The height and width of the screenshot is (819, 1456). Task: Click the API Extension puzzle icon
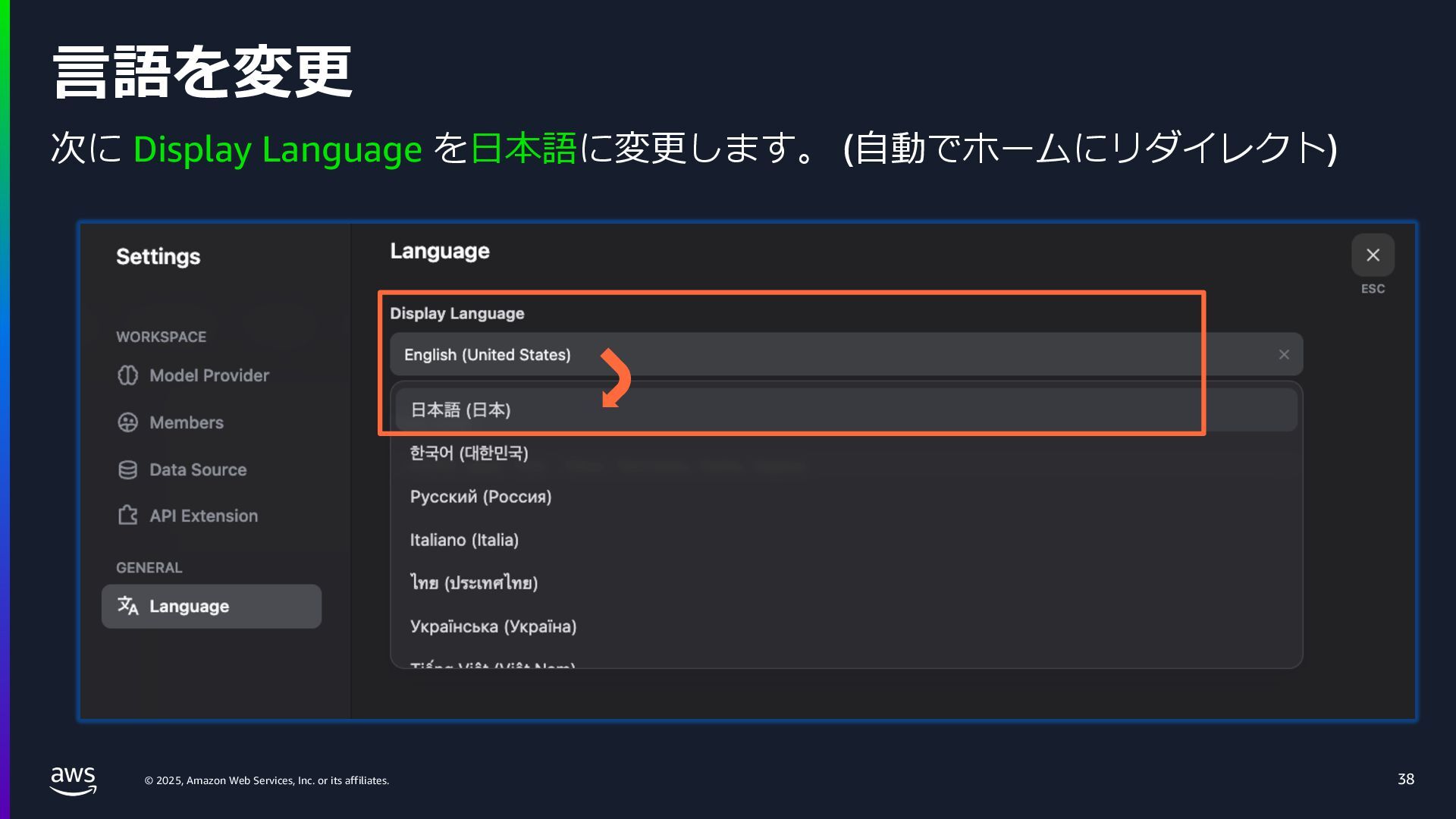[127, 516]
